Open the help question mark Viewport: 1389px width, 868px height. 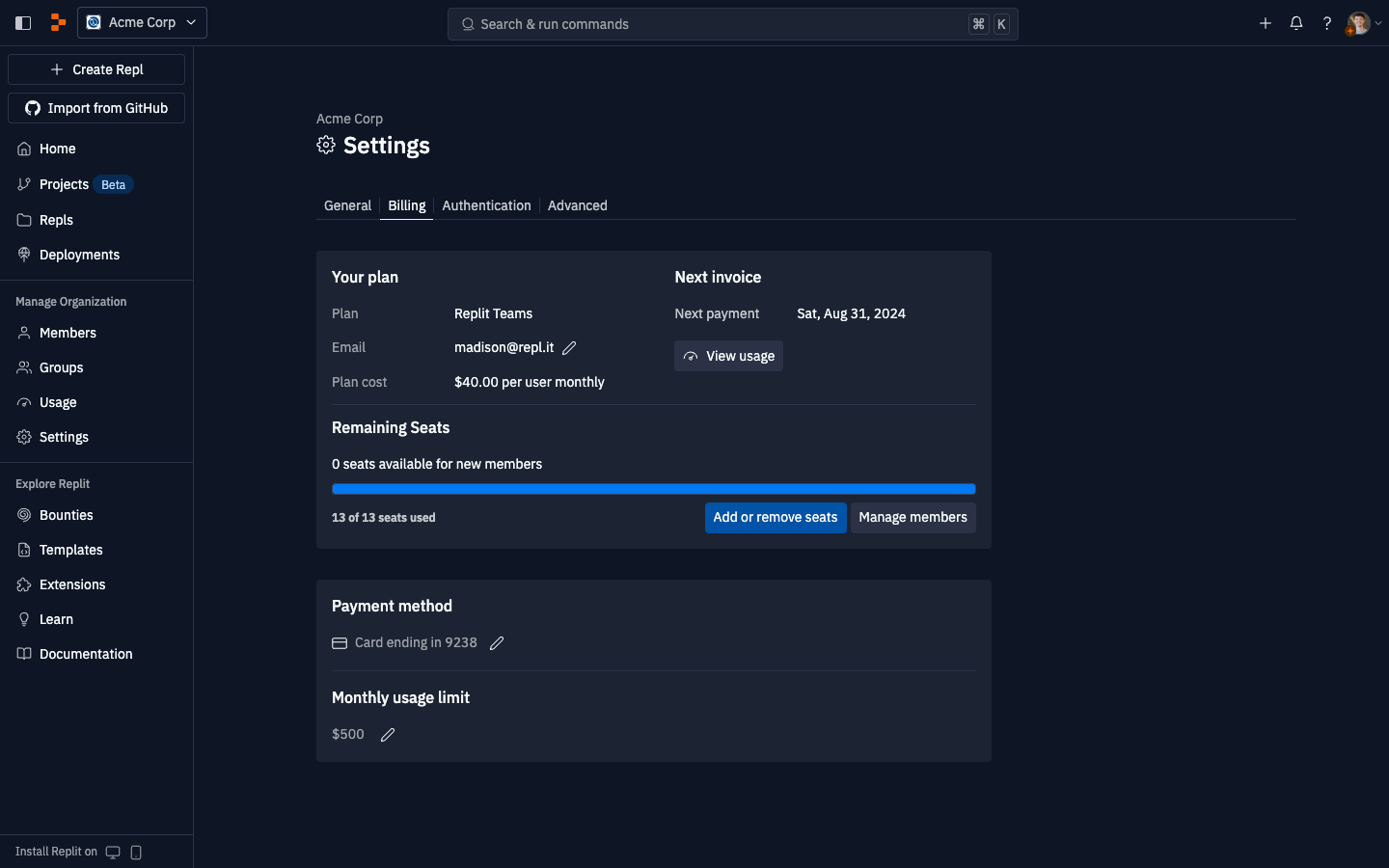coord(1327,23)
